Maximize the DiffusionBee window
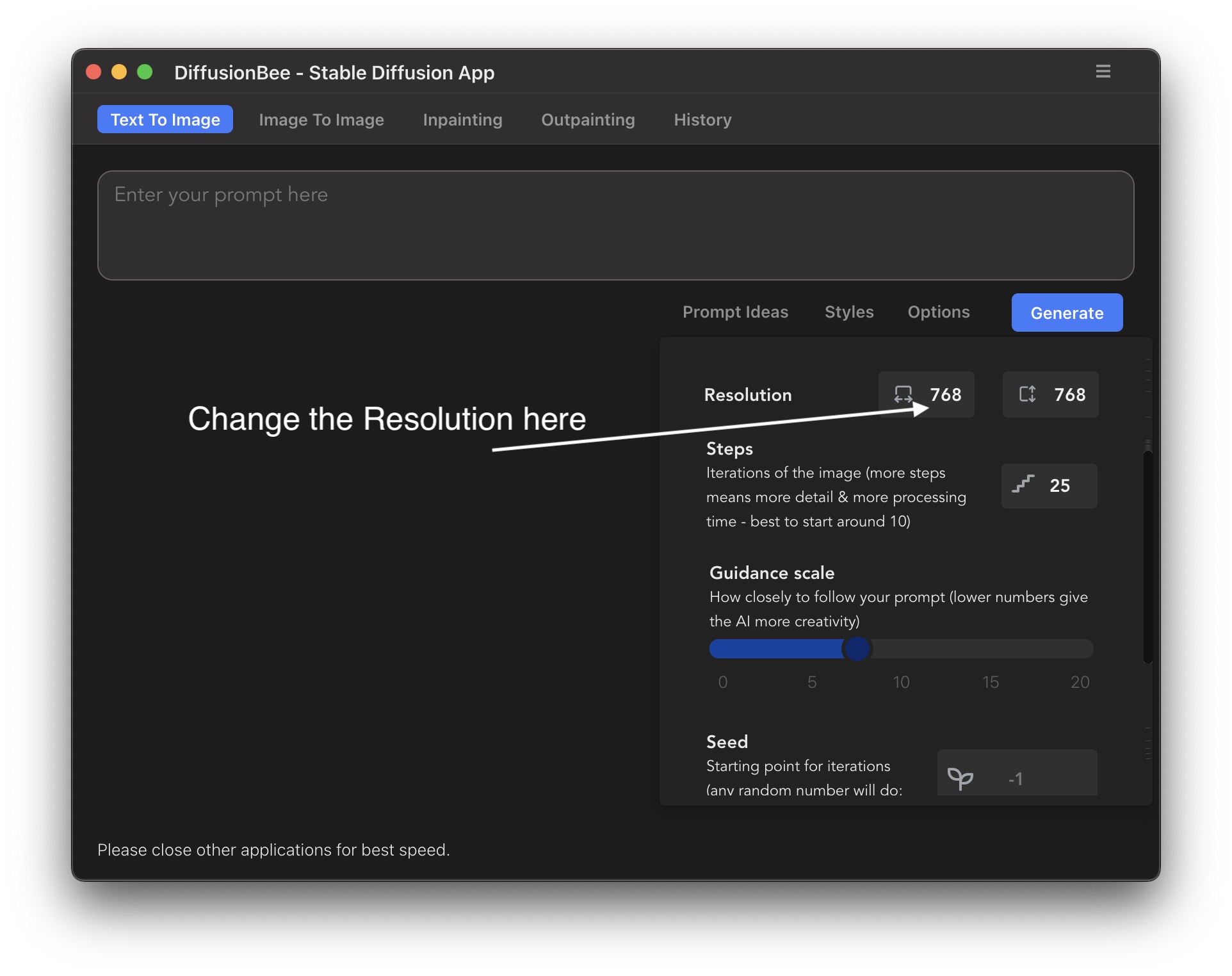 click(x=145, y=72)
